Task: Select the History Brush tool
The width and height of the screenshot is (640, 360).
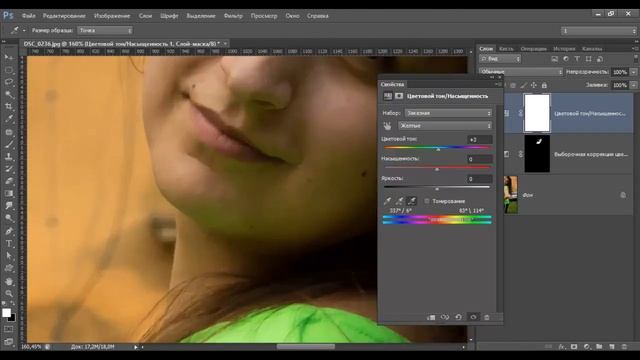Action: [9, 169]
